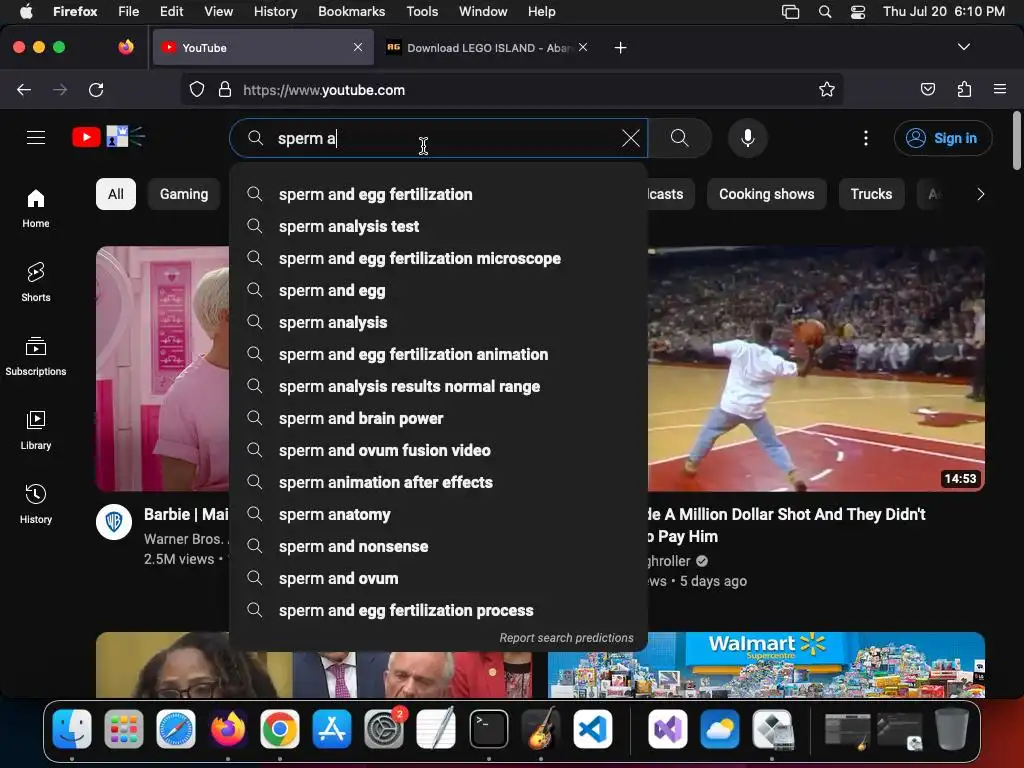Select the Trucks filter chip
This screenshot has width=1024, height=768.
[x=871, y=194]
